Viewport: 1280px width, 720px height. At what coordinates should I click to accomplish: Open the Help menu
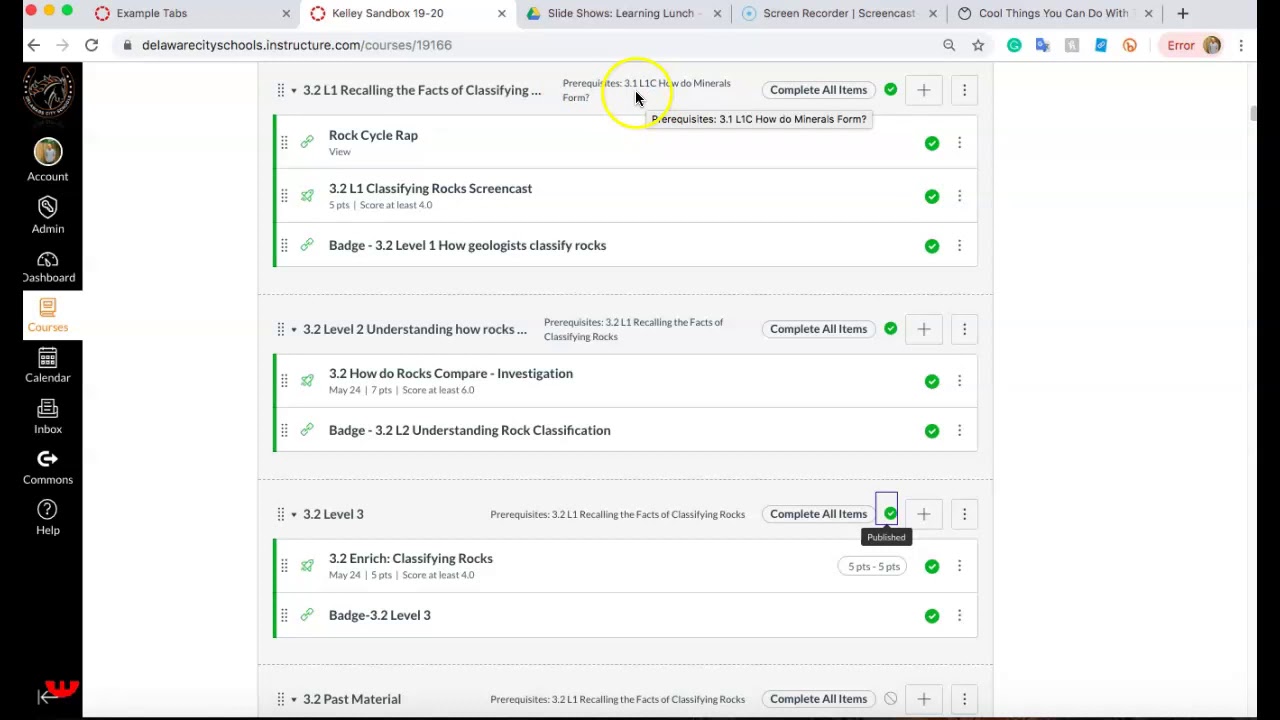(47, 517)
